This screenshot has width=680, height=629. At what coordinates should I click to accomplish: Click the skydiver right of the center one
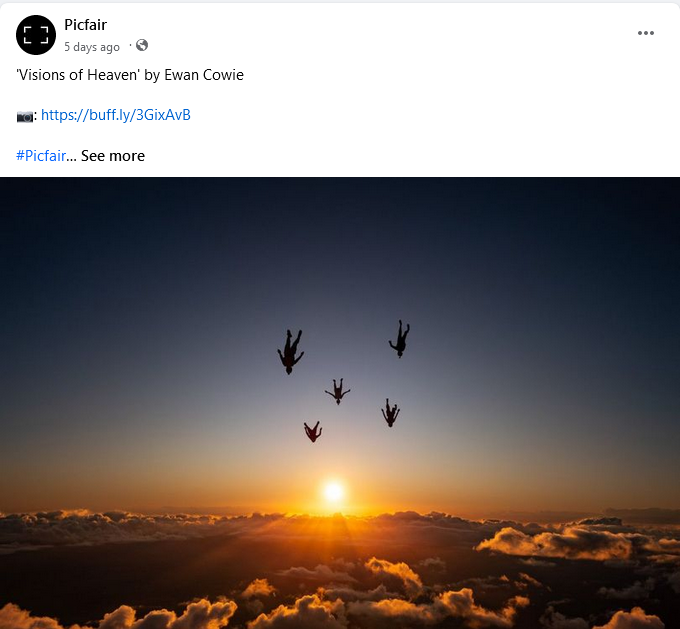[x=390, y=412]
